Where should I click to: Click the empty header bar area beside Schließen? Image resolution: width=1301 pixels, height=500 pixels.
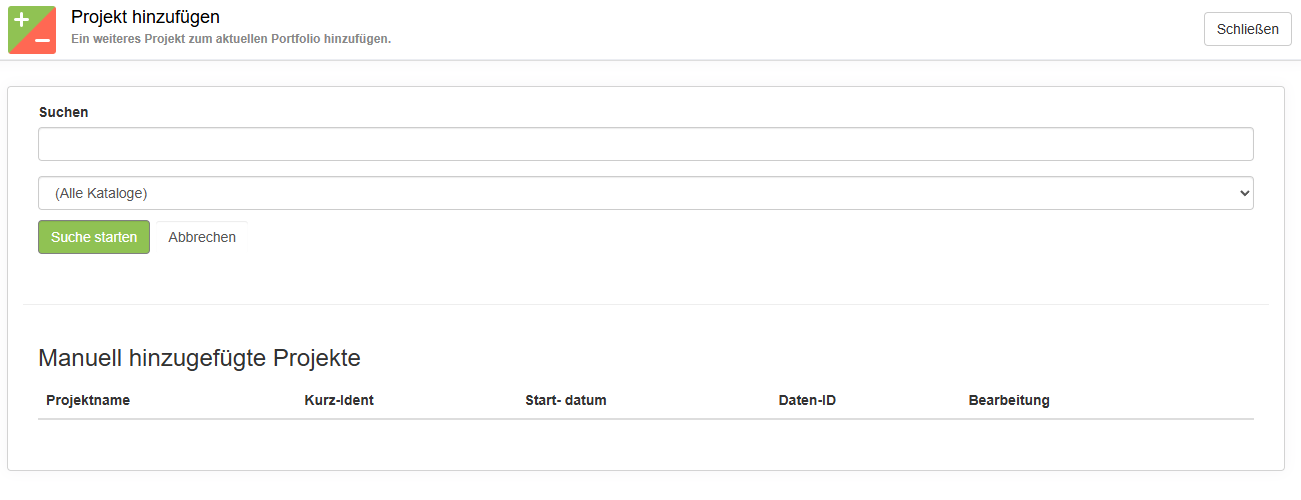click(x=800, y=29)
